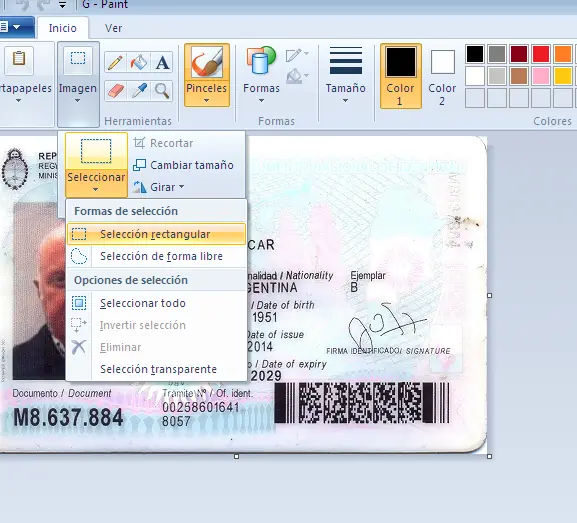Click the Eliminar menu entry
This screenshot has width=577, height=523.
coord(156,347)
